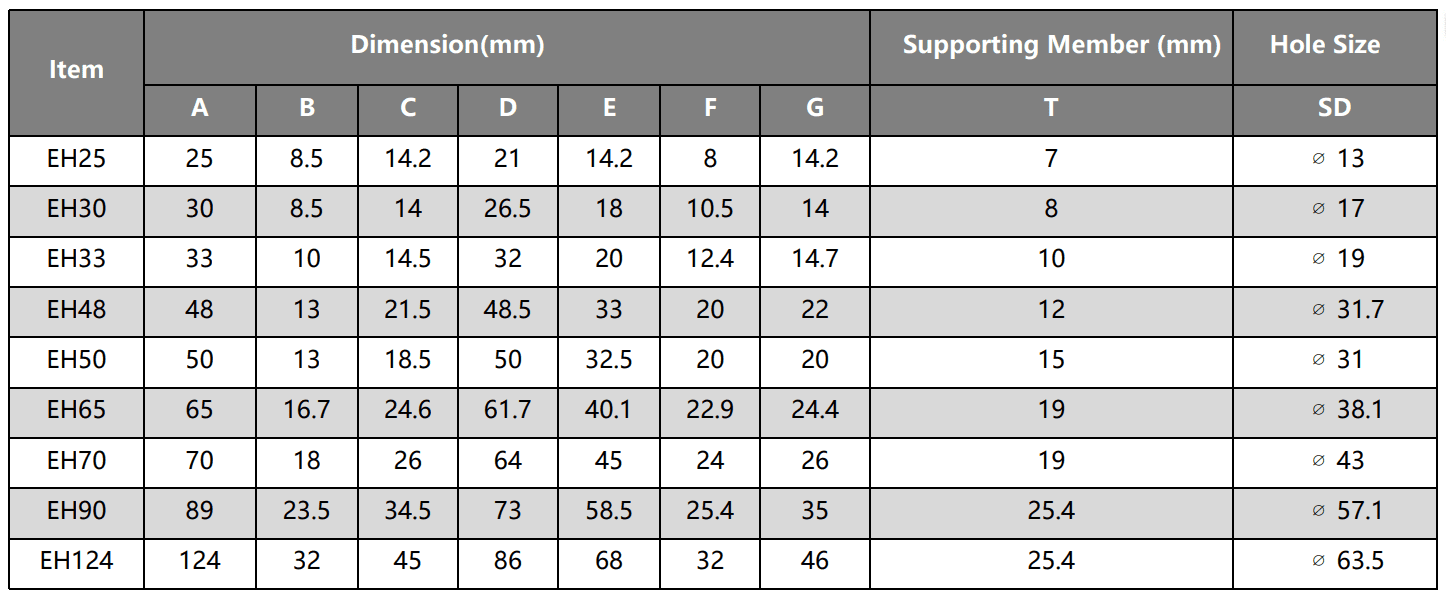Click the 12.4 value in EH33 row
Image resolution: width=1446 pixels, height=598 pixels.
pyautogui.click(x=710, y=259)
